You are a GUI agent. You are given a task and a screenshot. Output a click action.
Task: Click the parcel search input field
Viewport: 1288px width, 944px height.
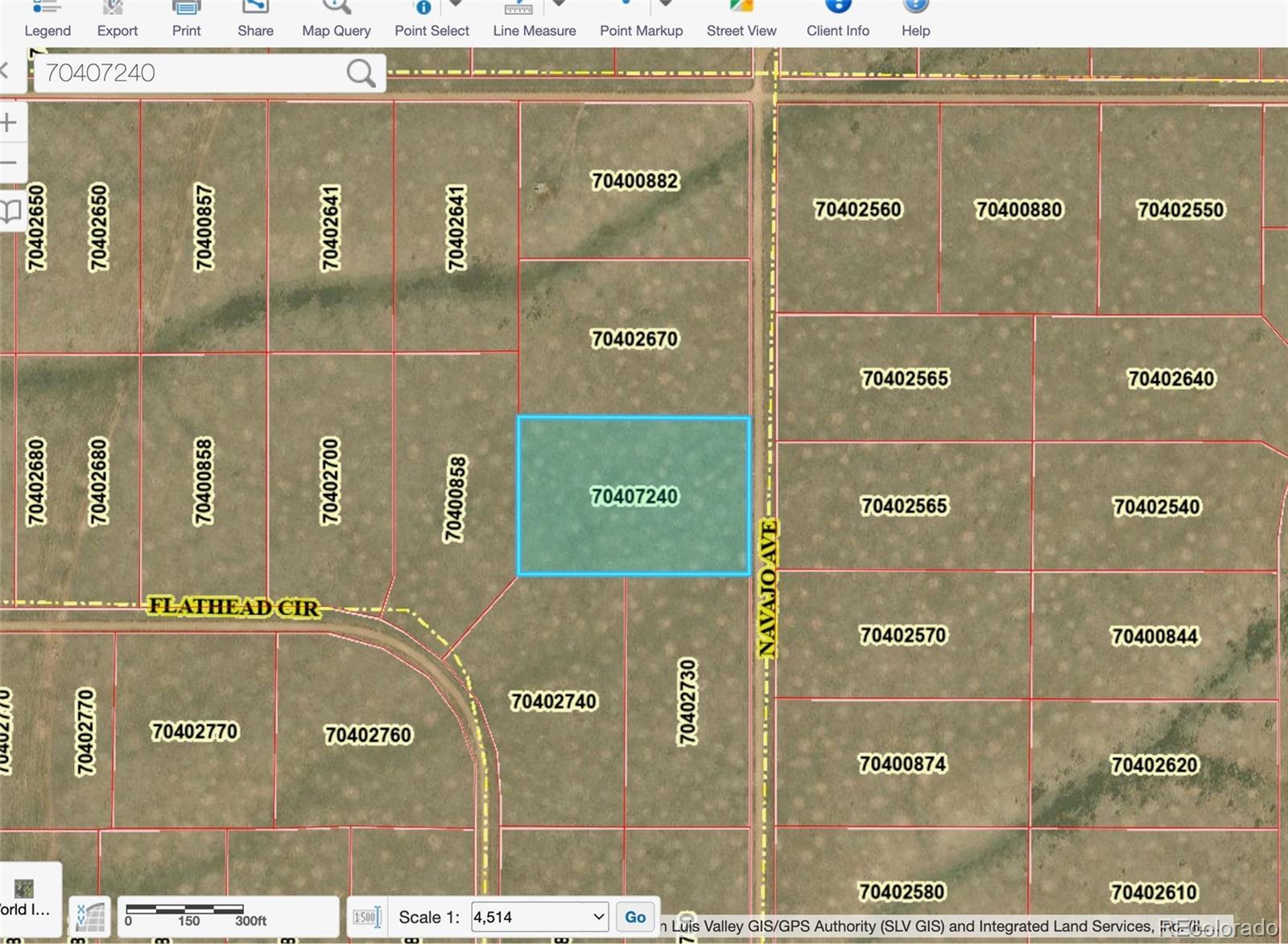click(x=193, y=73)
